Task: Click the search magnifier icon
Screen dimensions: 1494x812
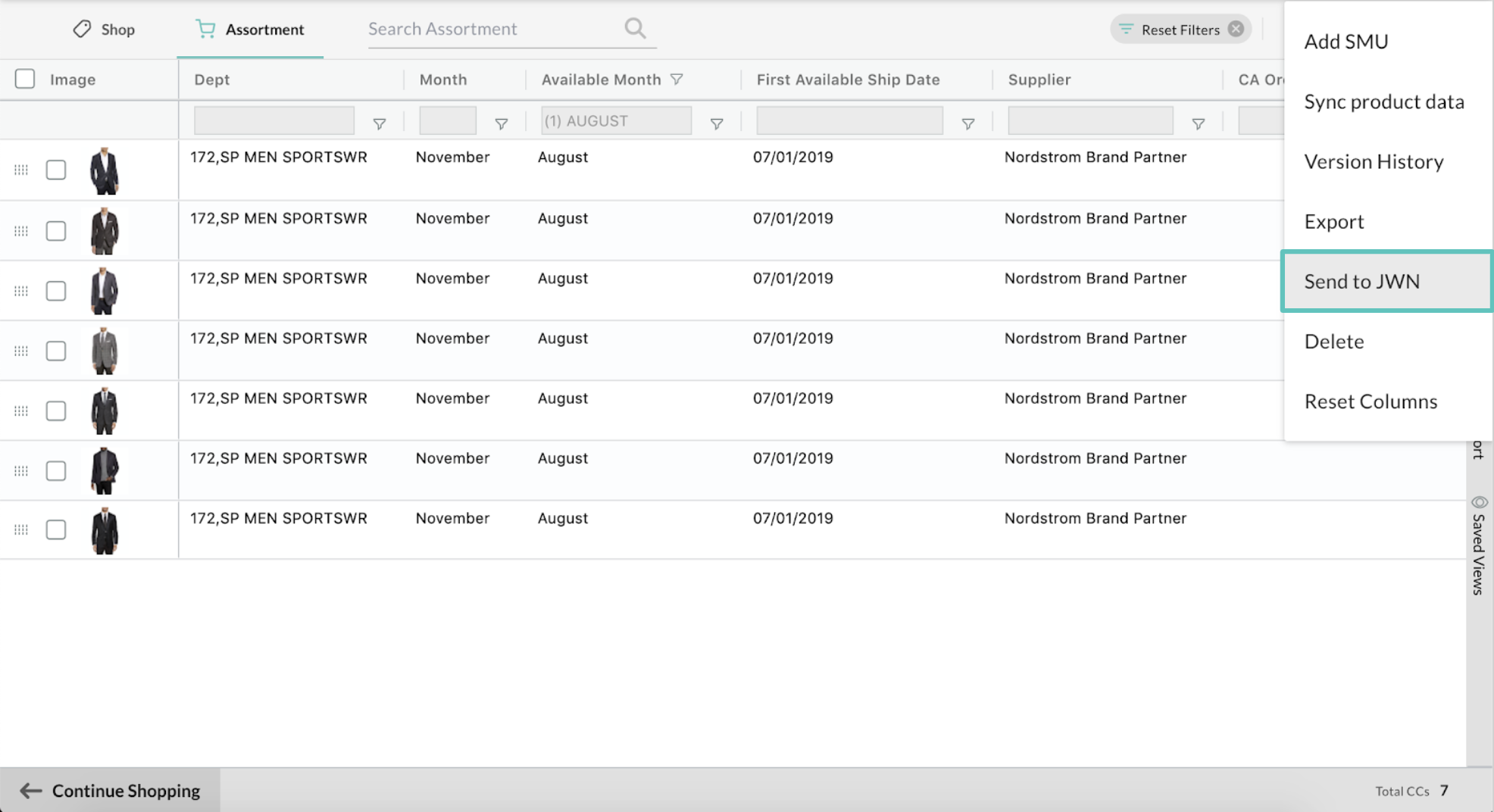Action: [635, 29]
